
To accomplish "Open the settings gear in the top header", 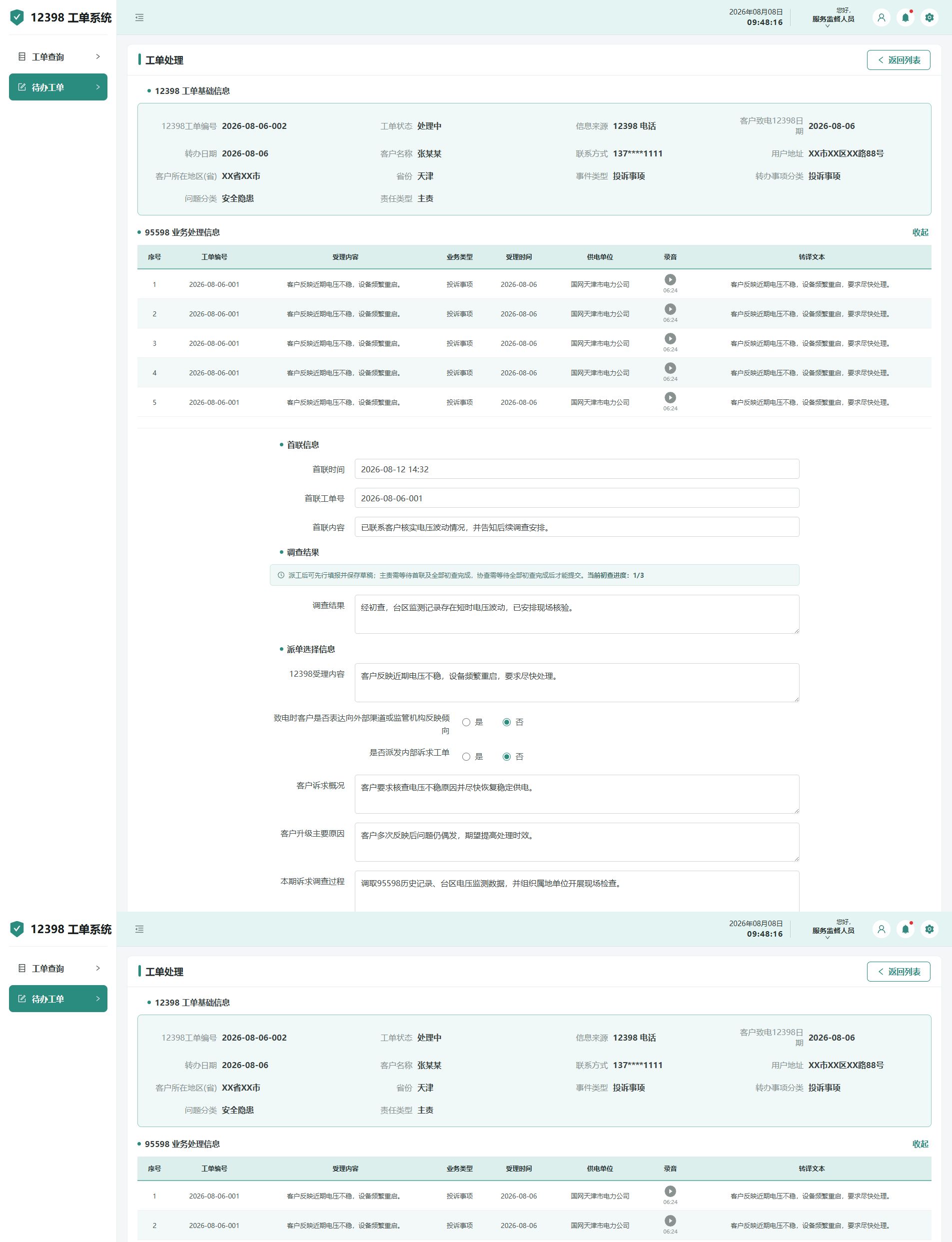I will 930,17.
